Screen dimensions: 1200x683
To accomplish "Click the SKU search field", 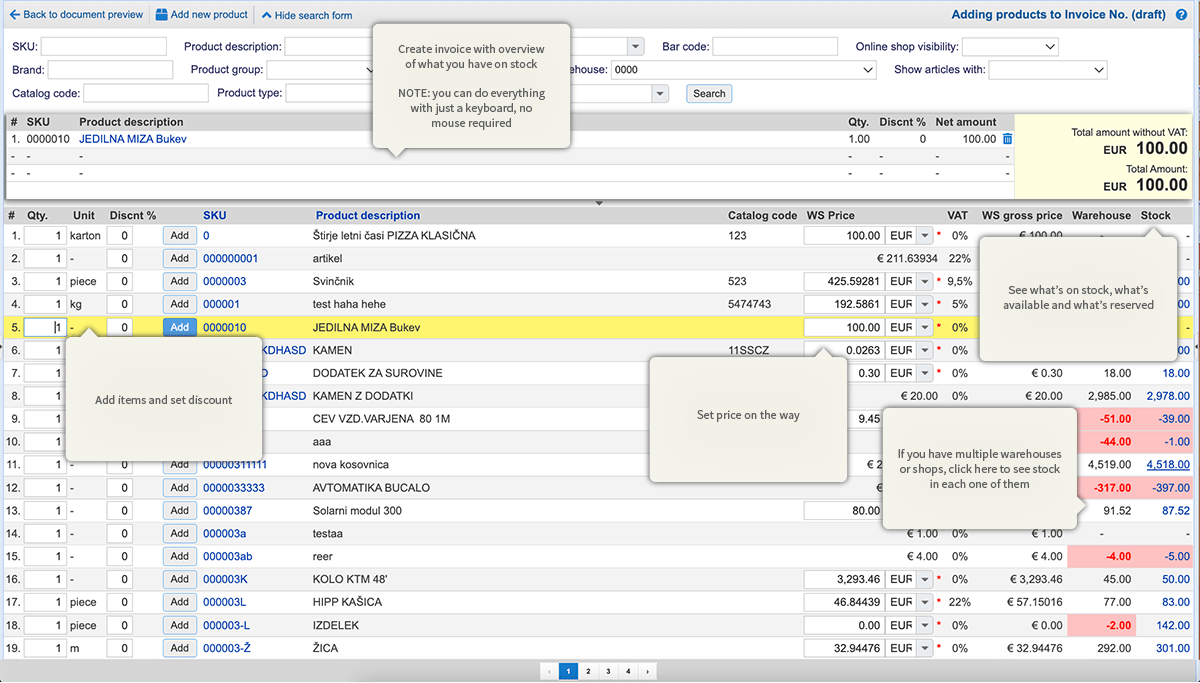I will (103, 46).
